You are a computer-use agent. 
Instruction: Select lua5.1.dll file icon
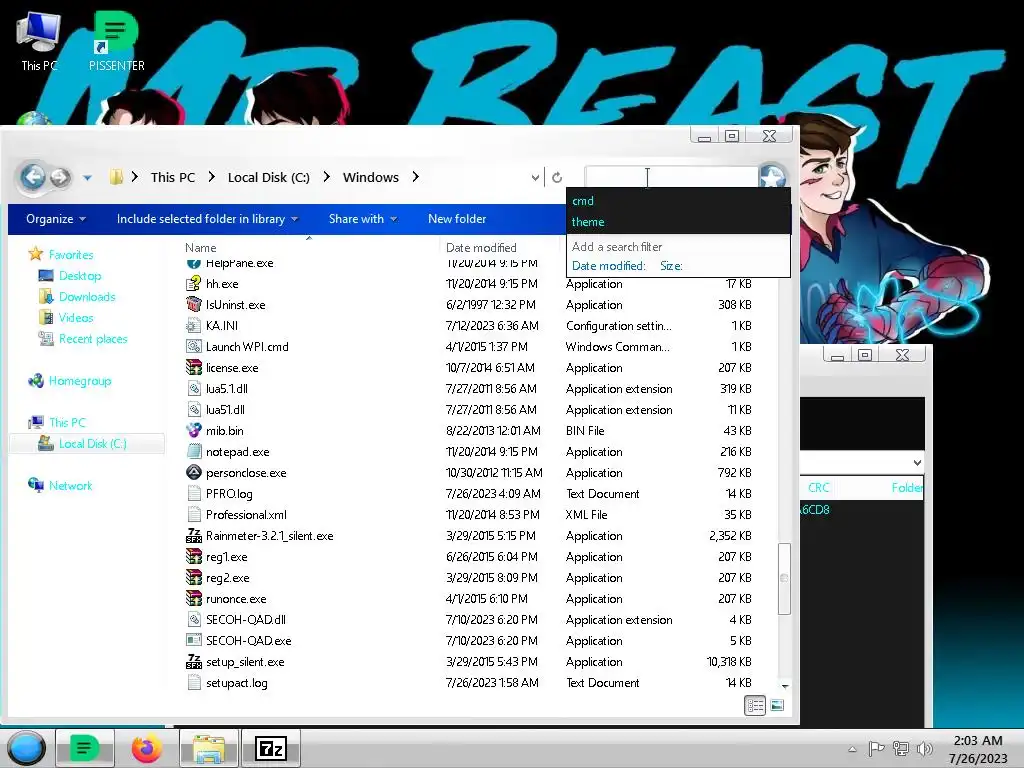(x=193, y=389)
